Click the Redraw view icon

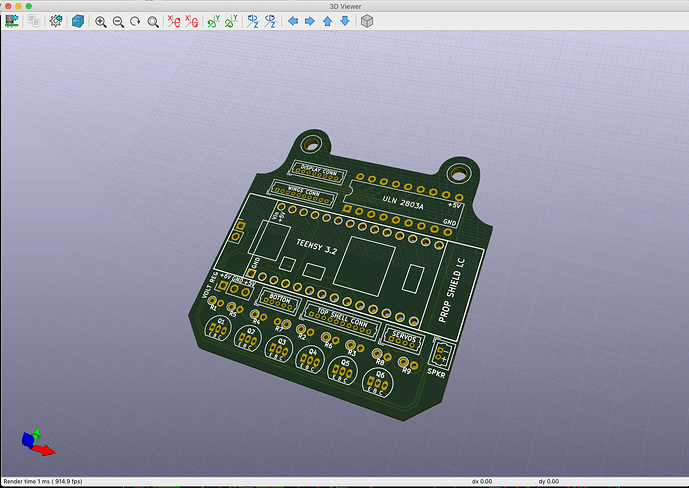point(135,21)
